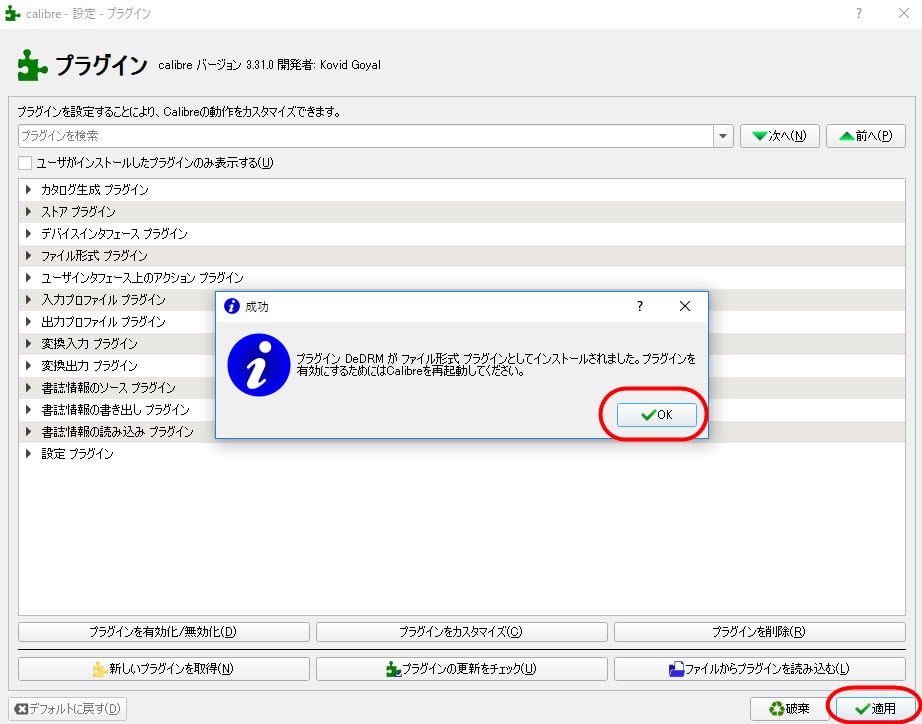
Task: Expand カタログ生成 プラグイン category
Action: pyautogui.click(x=28, y=189)
